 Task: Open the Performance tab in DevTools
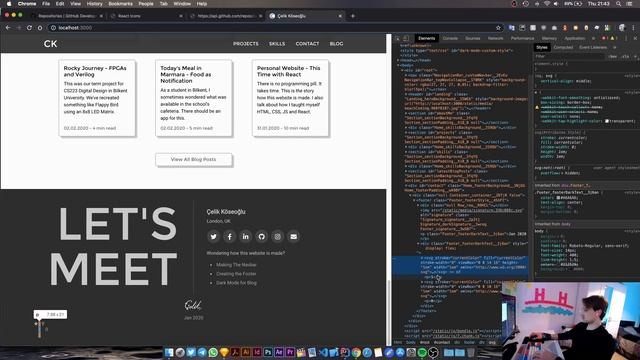522,38
